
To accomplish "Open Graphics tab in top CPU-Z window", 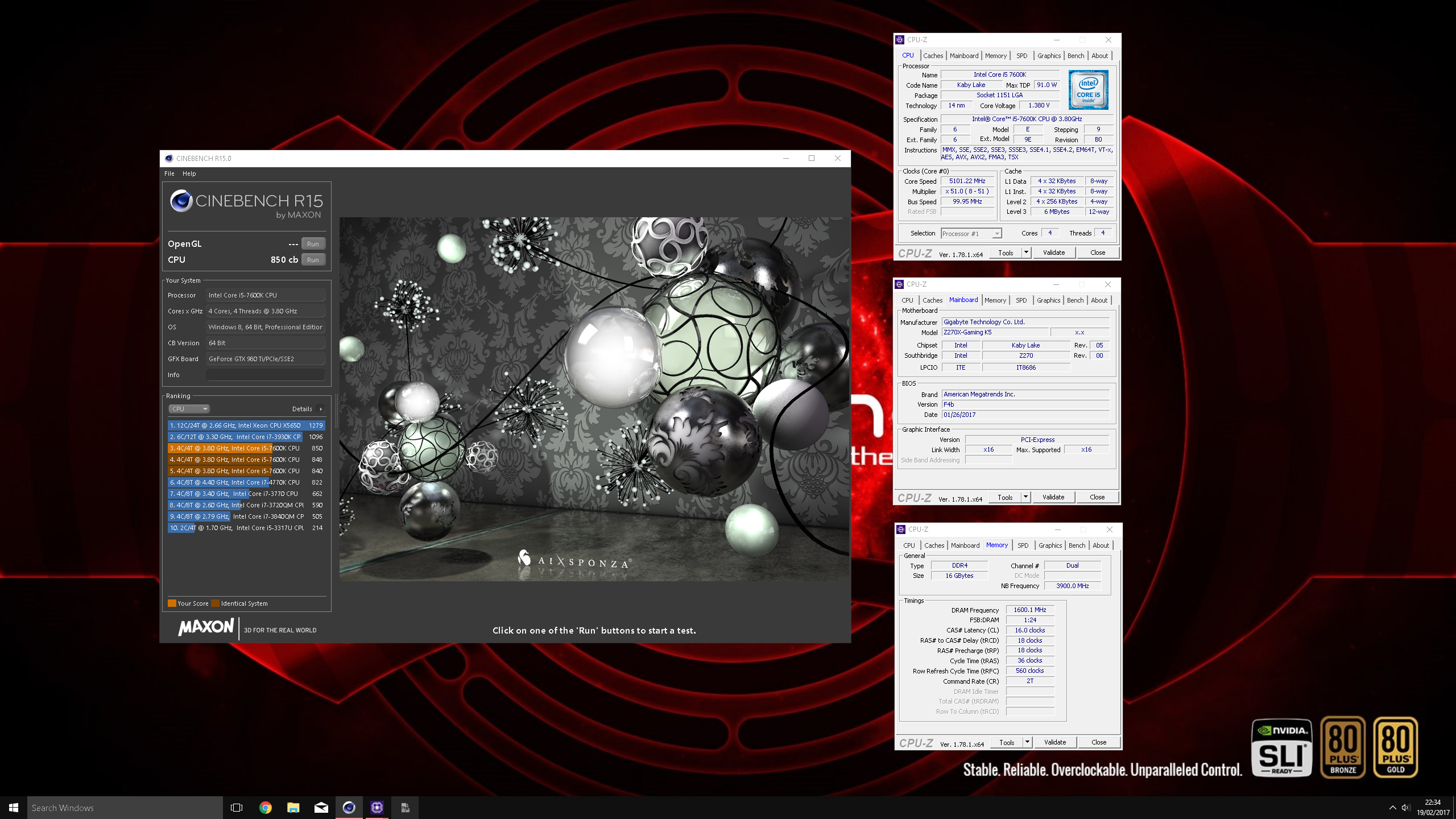I will [x=1049, y=56].
